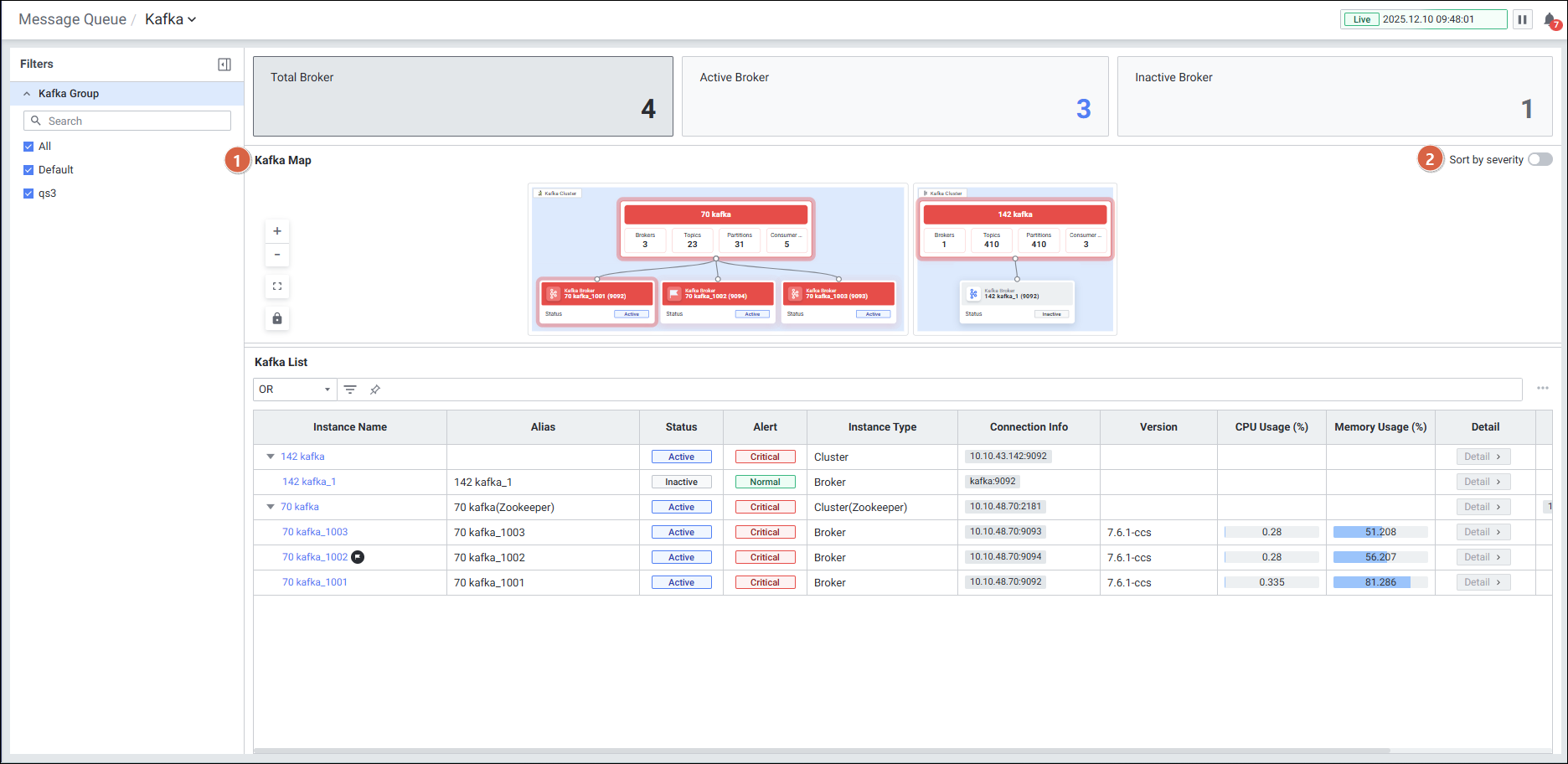
Task: Zoom in on the Kafka Map
Action: coord(277,231)
